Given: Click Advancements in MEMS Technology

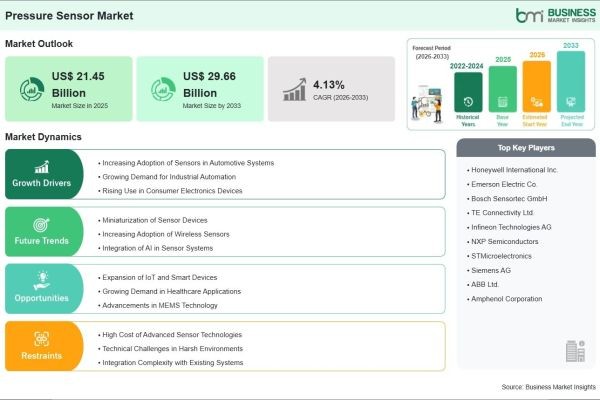Looking at the screenshot, I should [x=158, y=305].
